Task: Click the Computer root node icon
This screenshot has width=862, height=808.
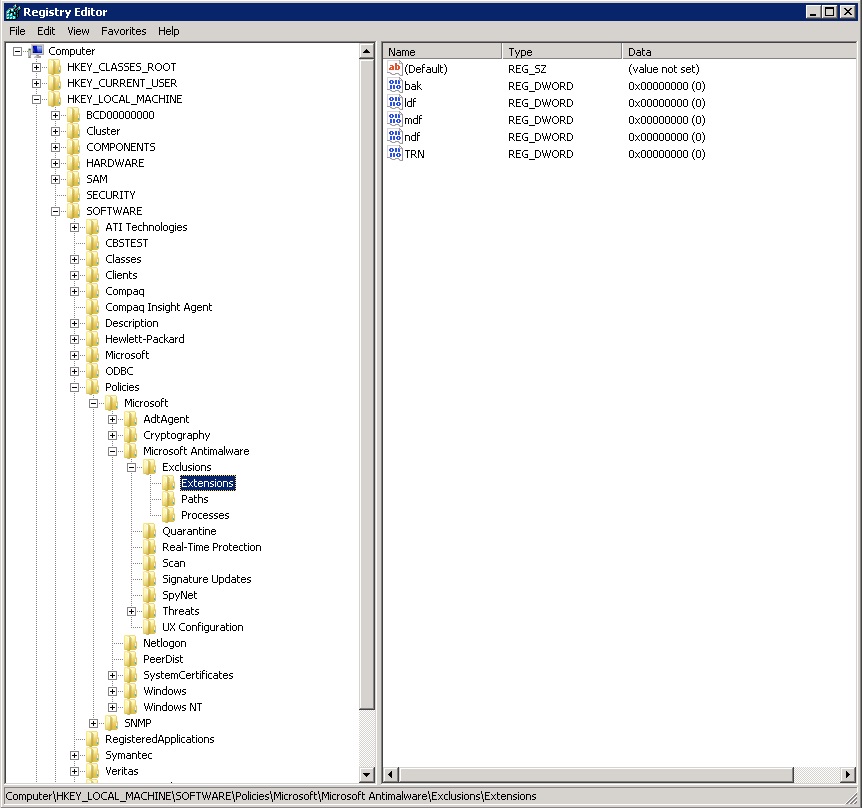Action: [x=37, y=51]
